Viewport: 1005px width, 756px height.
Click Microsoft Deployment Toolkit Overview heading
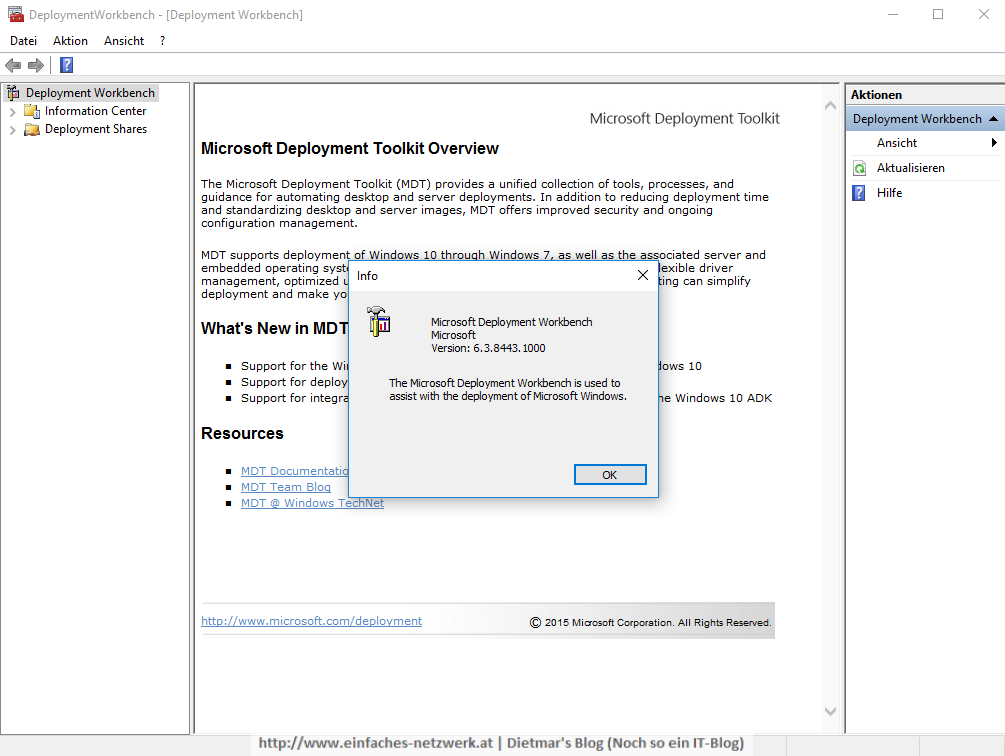(350, 149)
